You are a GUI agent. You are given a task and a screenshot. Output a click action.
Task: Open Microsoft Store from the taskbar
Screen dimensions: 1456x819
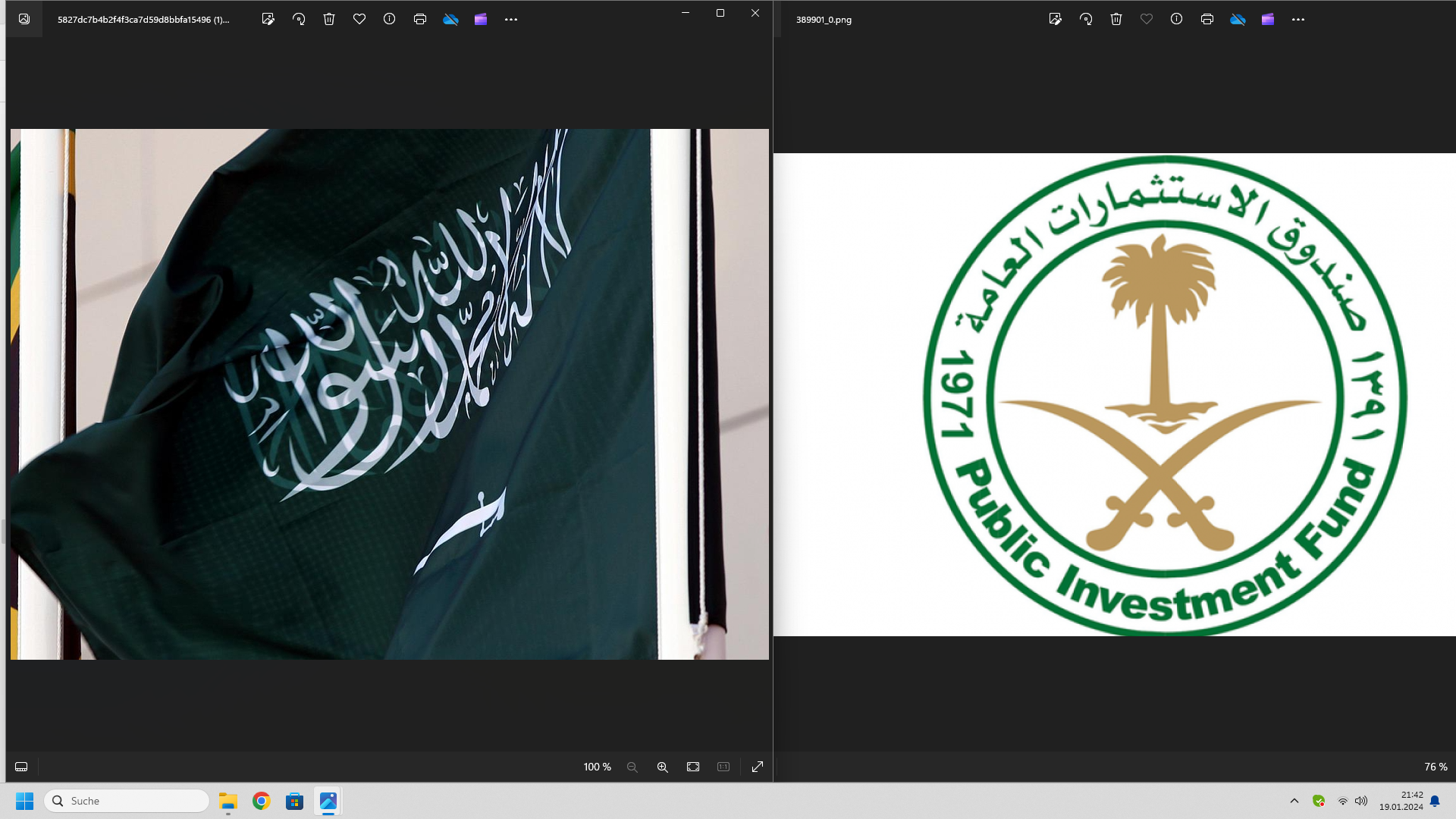pos(295,801)
